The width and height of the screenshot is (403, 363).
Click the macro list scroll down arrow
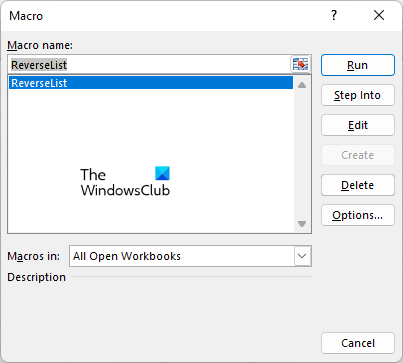click(x=302, y=224)
